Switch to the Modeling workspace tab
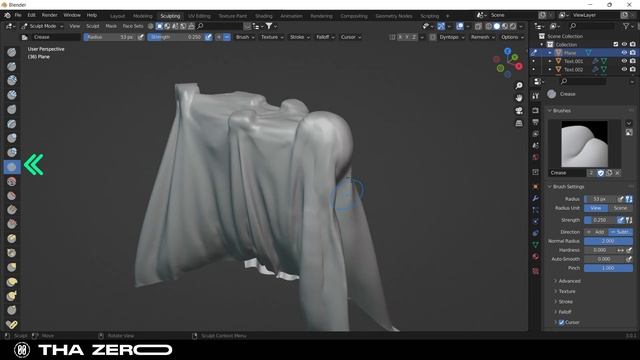Screen dimensions: 640x360 [x=142, y=16]
